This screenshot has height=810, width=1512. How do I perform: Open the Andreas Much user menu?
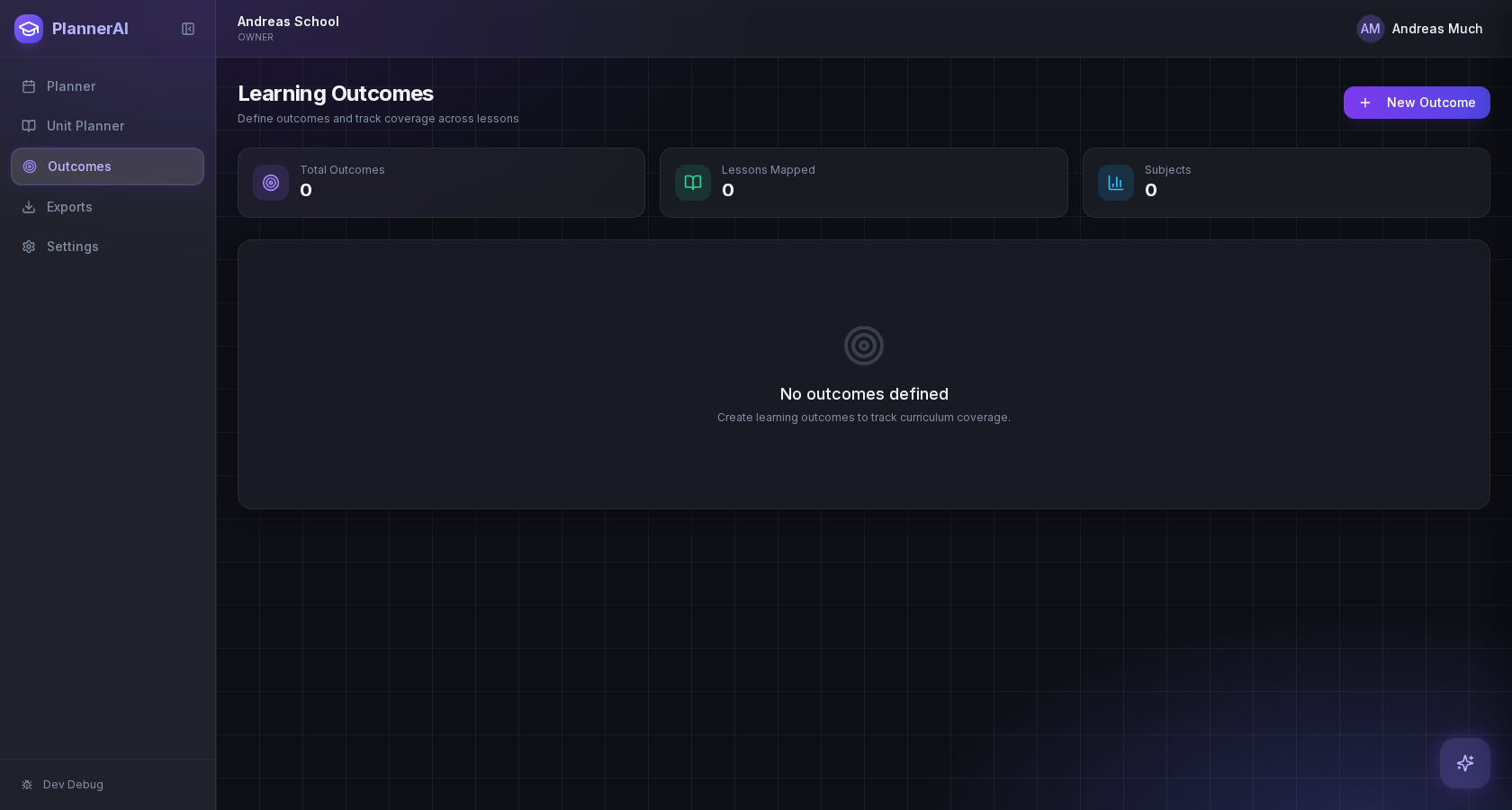(x=1436, y=29)
